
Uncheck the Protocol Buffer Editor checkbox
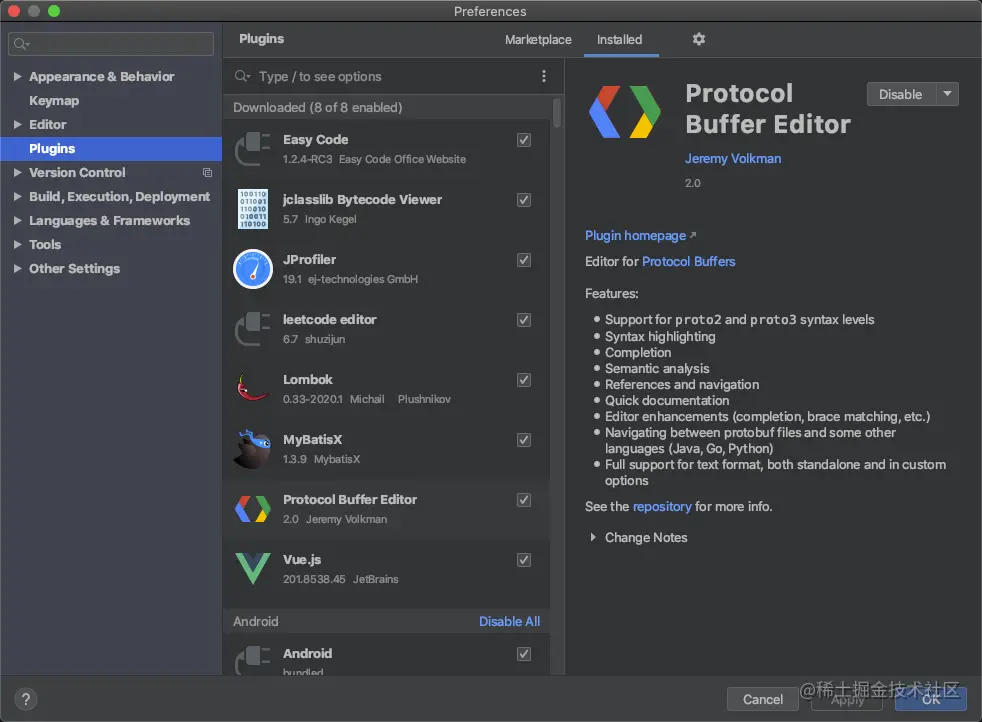pyautogui.click(x=524, y=500)
